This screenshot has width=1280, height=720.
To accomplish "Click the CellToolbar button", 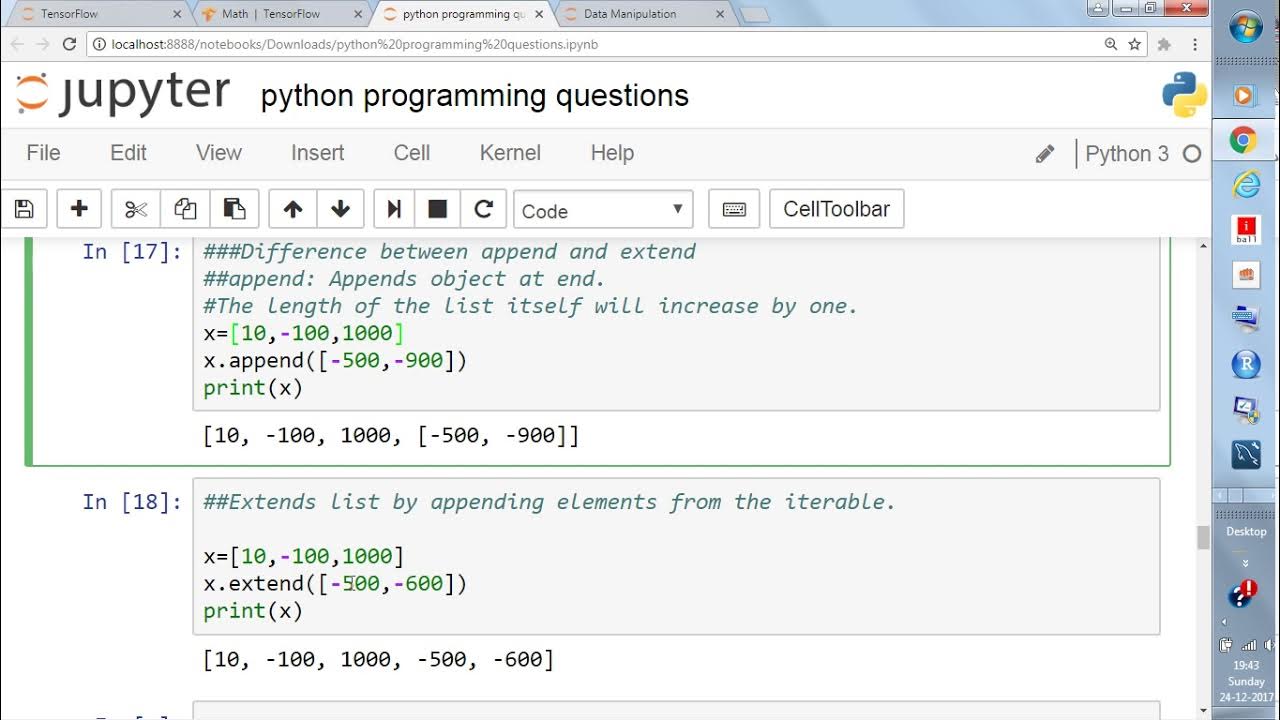I will pyautogui.click(x=836, y=209).
